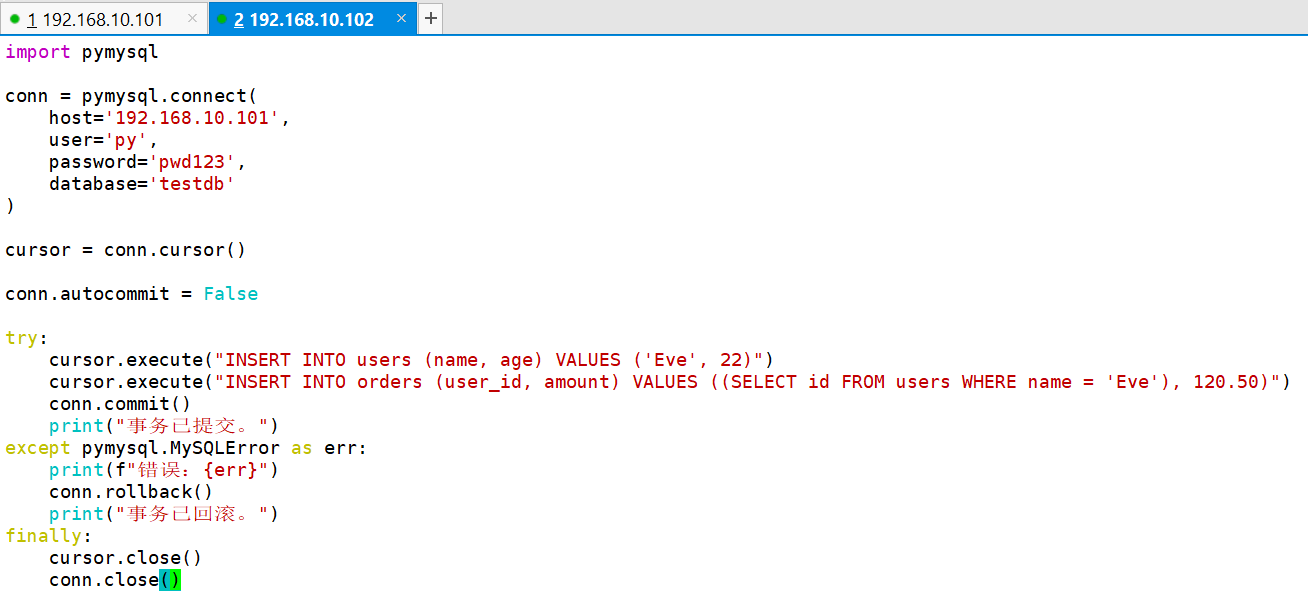Screen dimensions: 1308x597
Task: Click the 'import pymysql' line
Action: (x=82, y=52)
